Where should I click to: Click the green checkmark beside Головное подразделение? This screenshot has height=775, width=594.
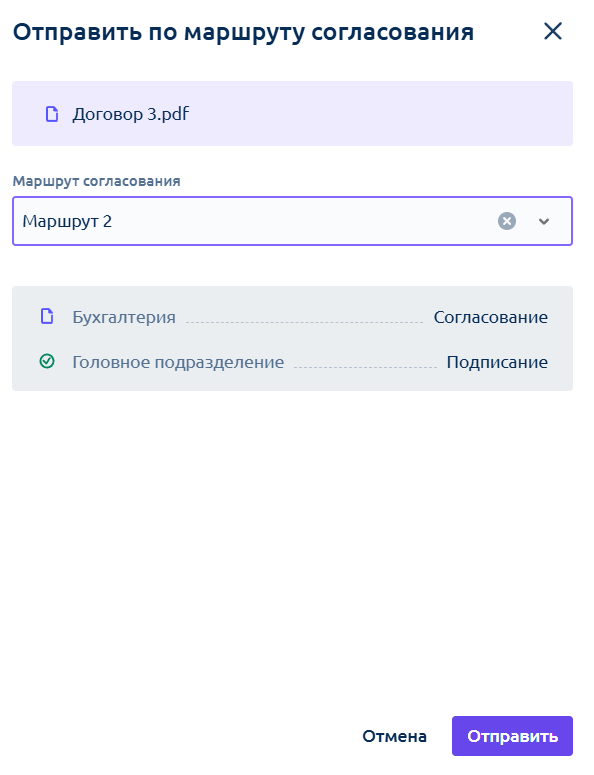(47, 361)
